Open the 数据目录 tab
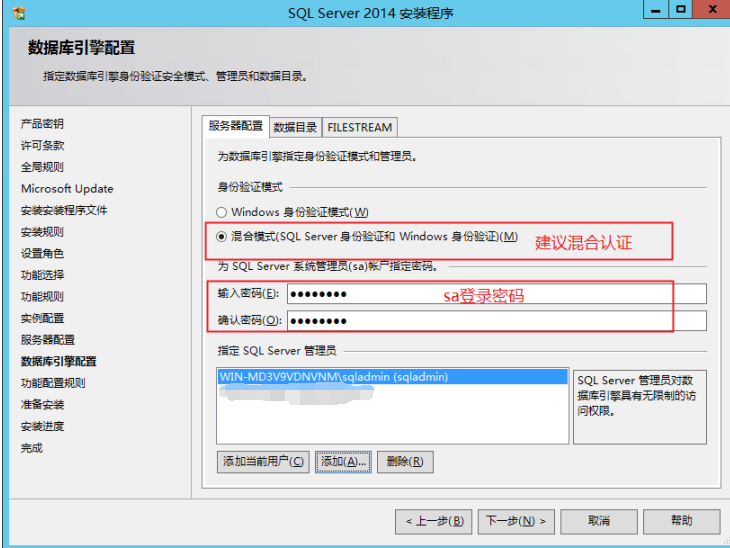 click(x=295, y=127)
